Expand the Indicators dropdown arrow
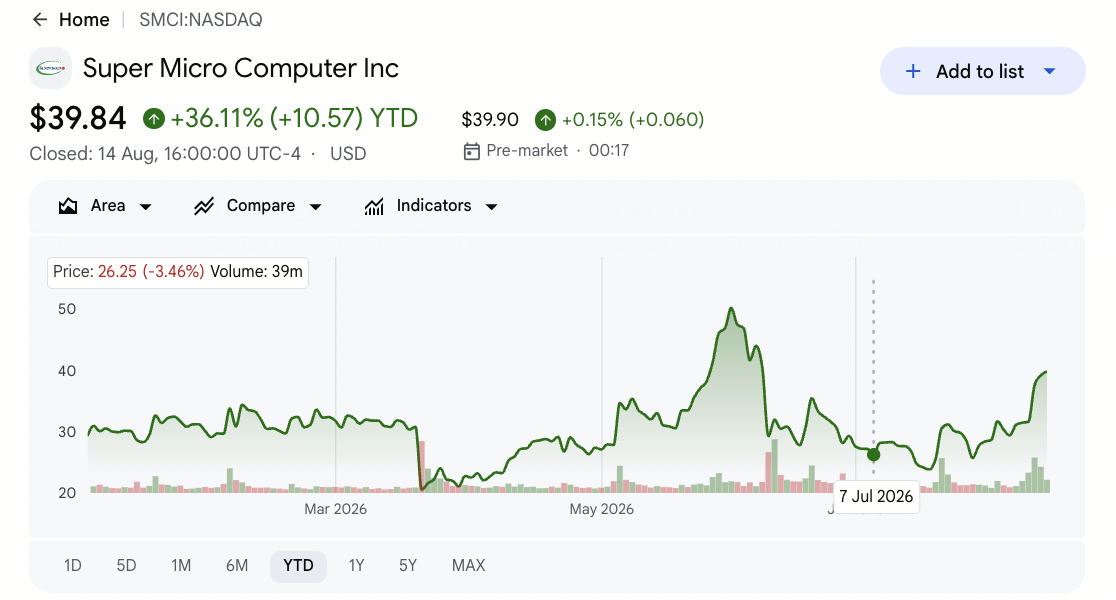Screen dimensions: 1116x600 click(x=491, y=207)
